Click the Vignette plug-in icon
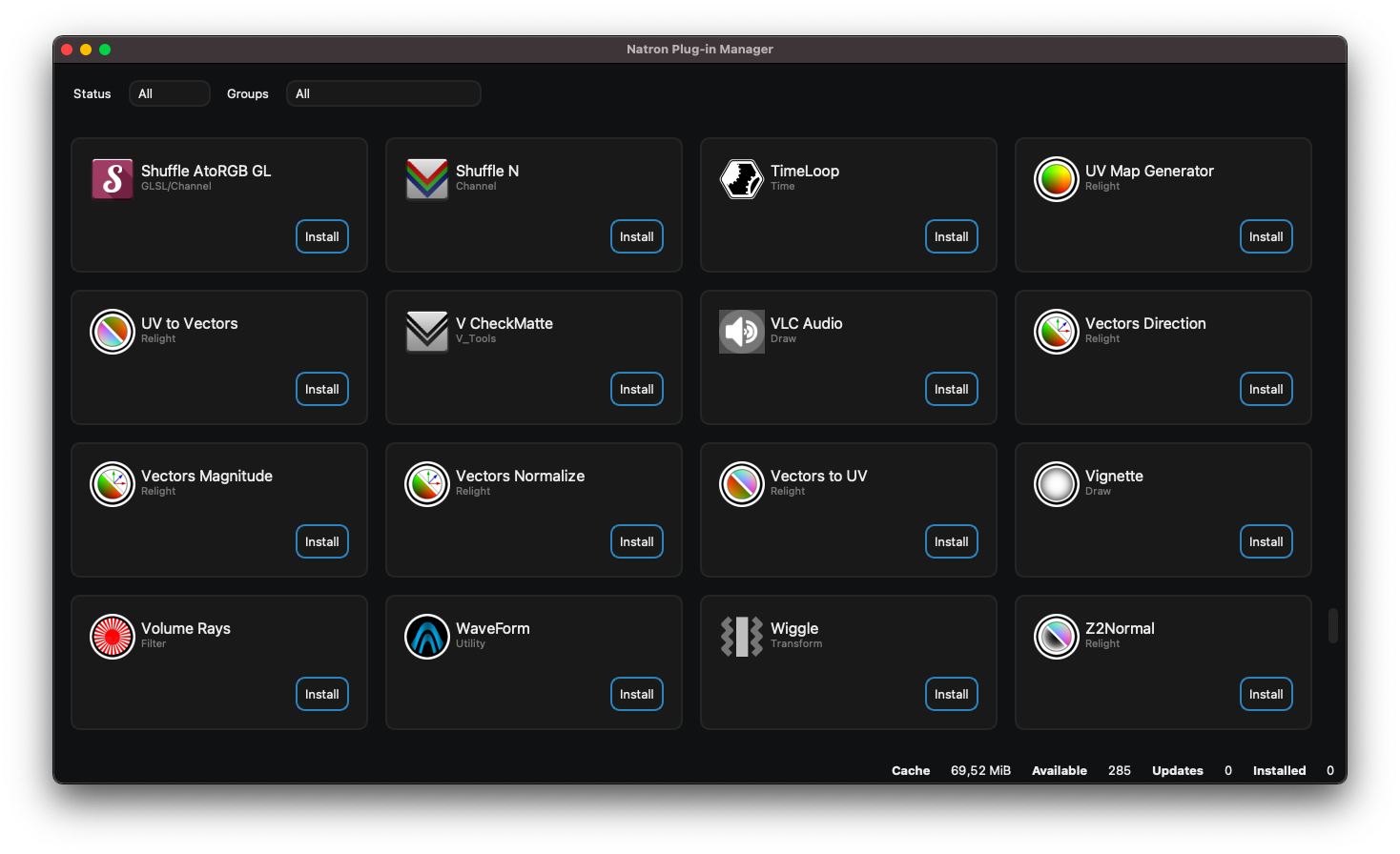Viewport: 1400px width, 854px height. click(x=1057, y=484)
